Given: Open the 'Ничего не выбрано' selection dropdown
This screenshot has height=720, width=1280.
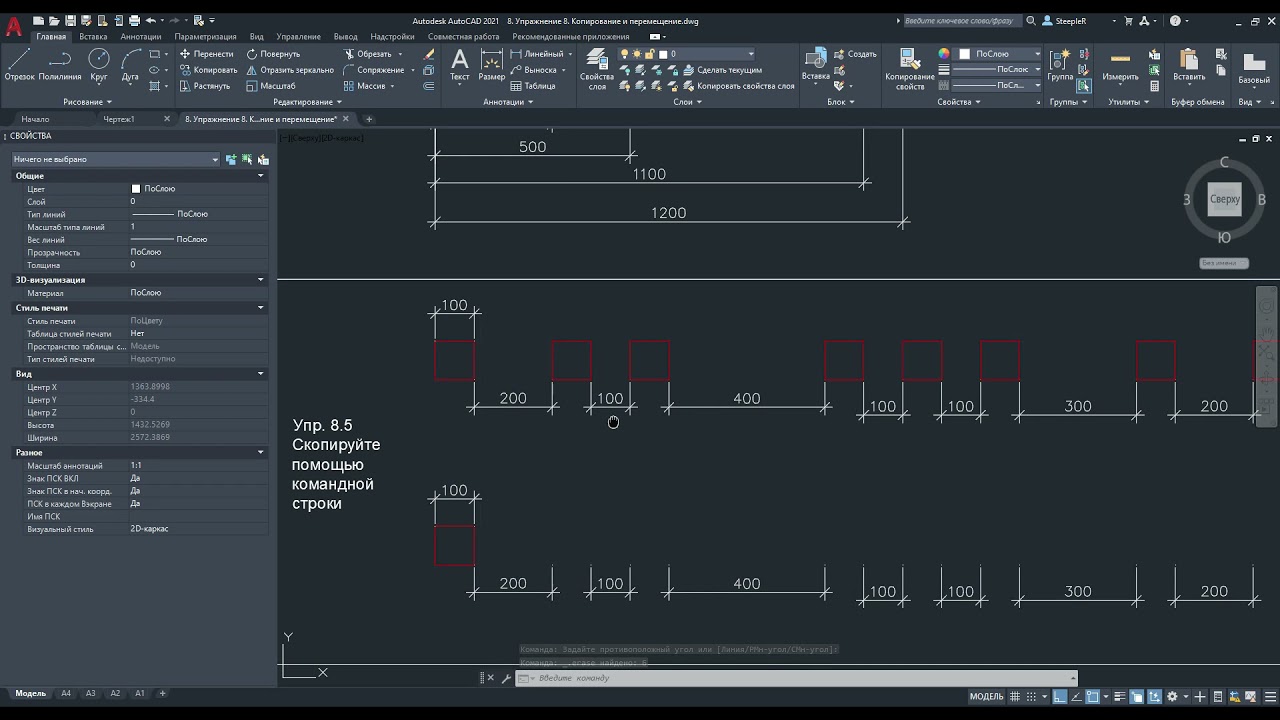Looking at the screenshot, I should [x=115, y=159].
